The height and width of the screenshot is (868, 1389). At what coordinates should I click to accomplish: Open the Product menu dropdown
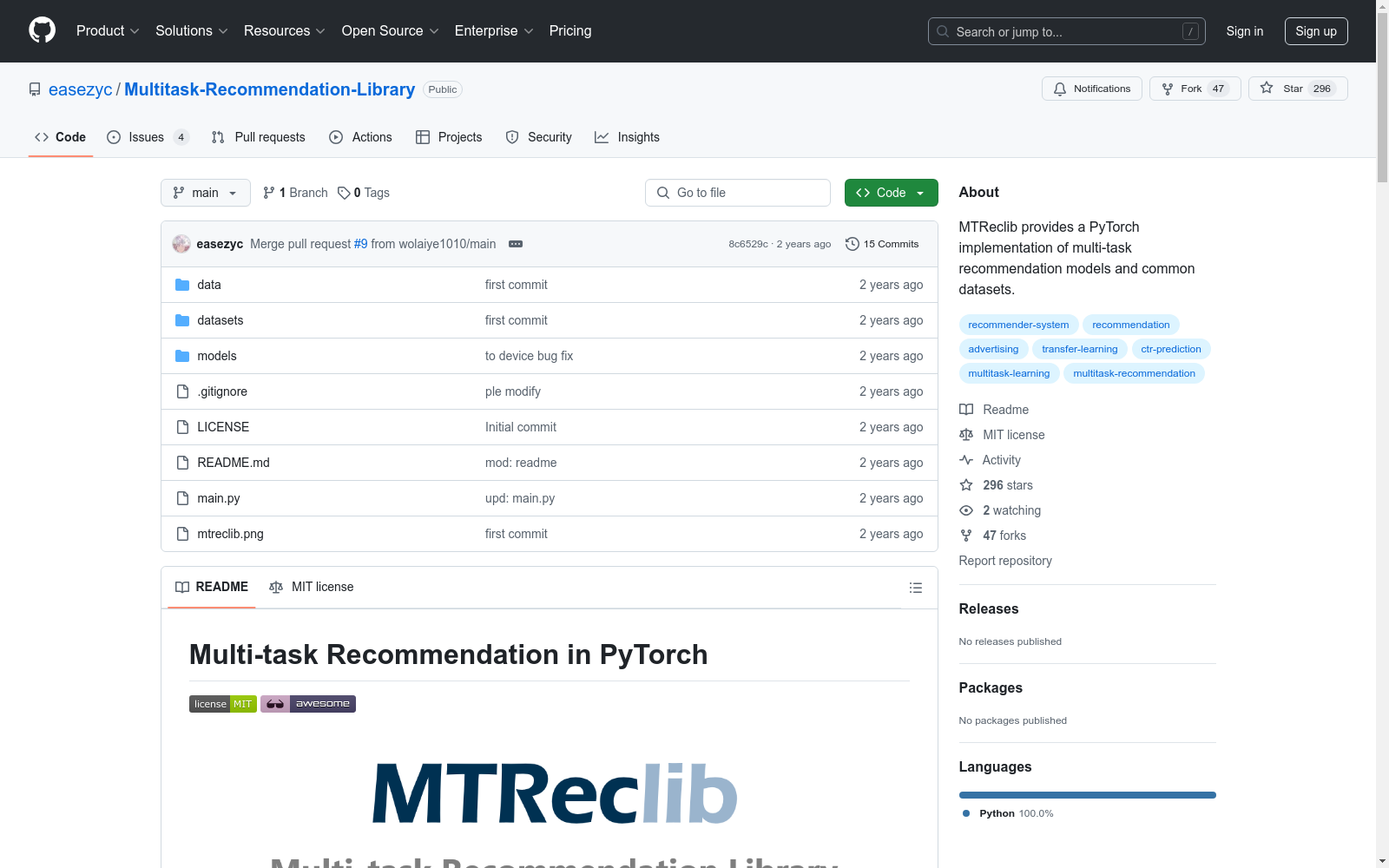(x=108, y=31)
